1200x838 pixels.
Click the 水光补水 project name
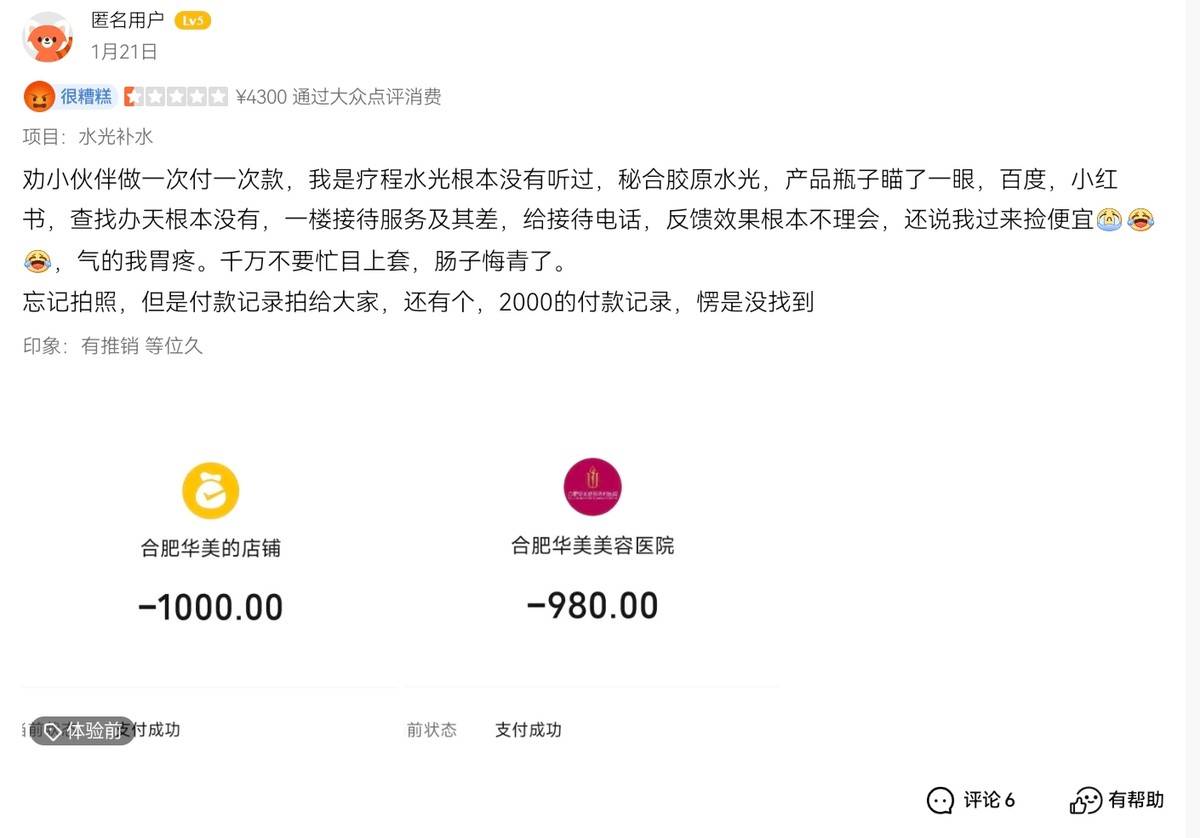pyautogui.click(x=116, y=137)
